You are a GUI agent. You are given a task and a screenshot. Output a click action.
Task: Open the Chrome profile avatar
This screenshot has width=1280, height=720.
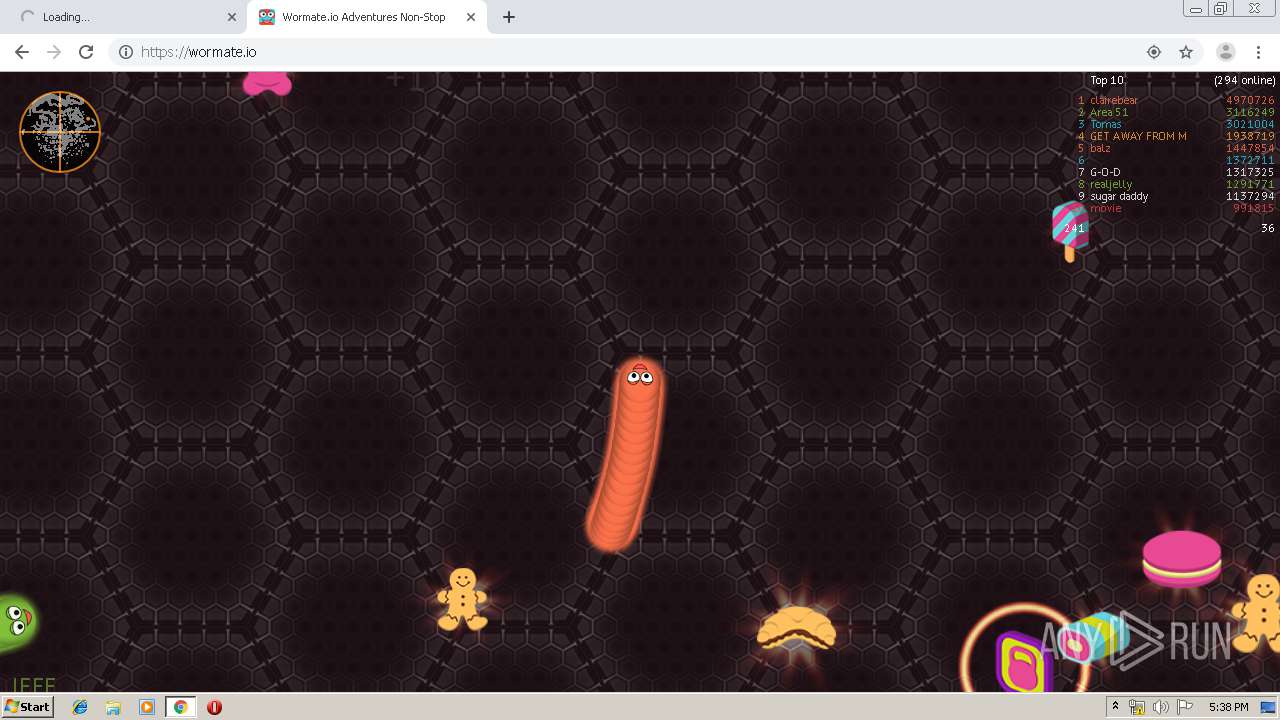pyautogui.click(x=1225, y=52)
